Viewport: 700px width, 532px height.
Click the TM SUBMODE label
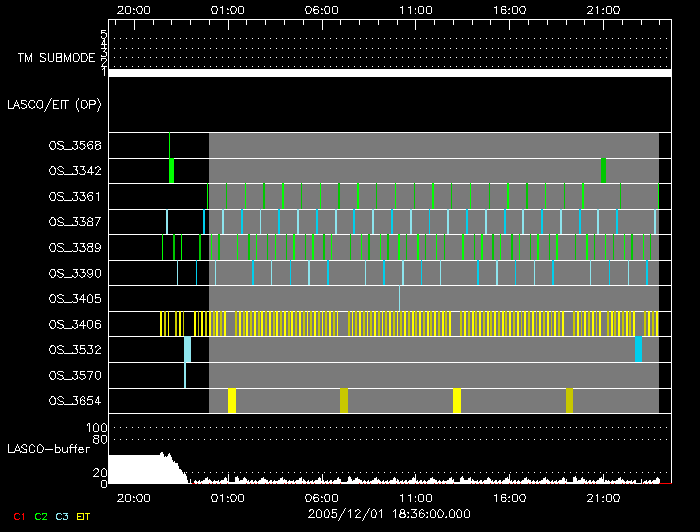(x=58, y=58)
